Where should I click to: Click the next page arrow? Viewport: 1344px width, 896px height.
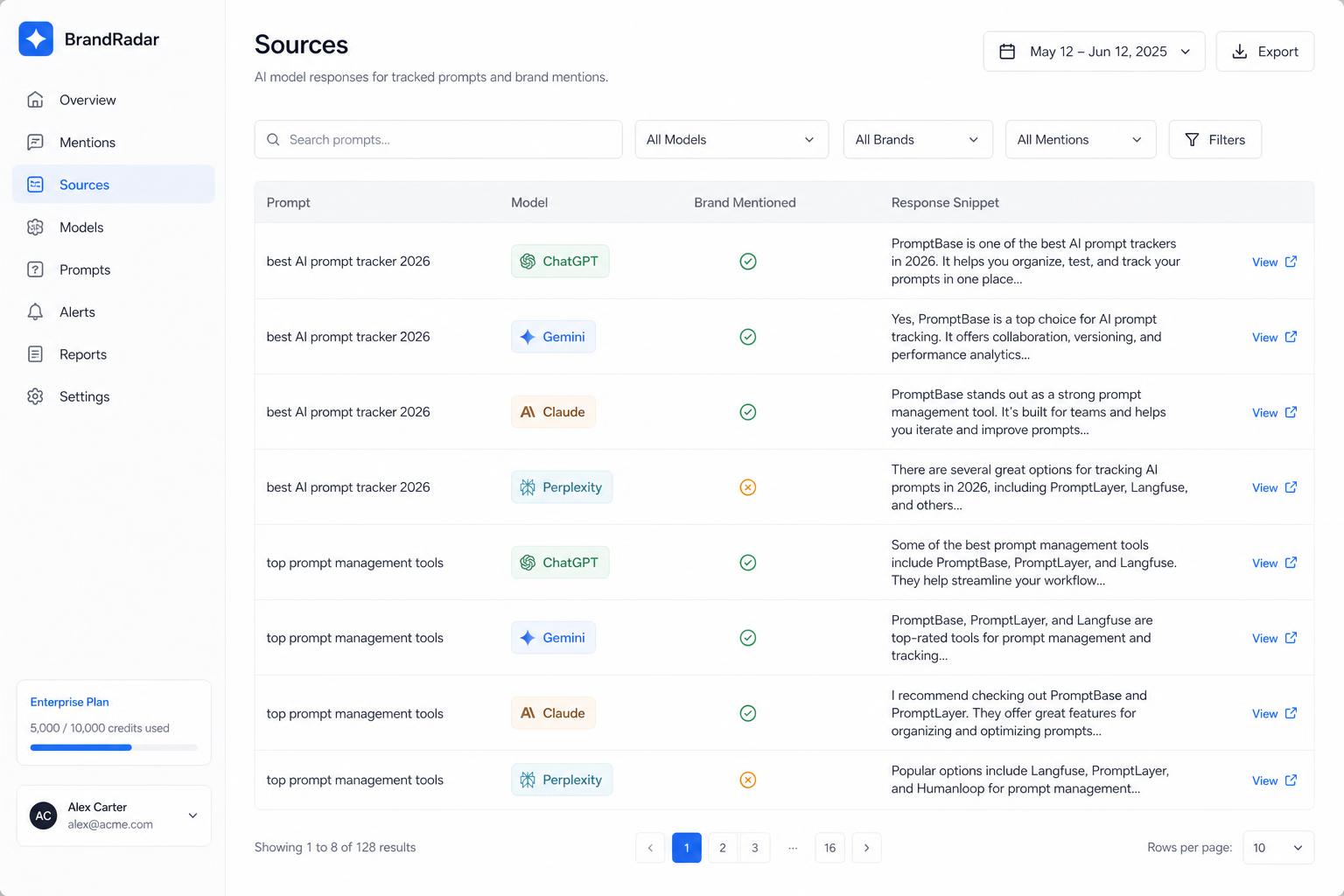pos(866,848)
